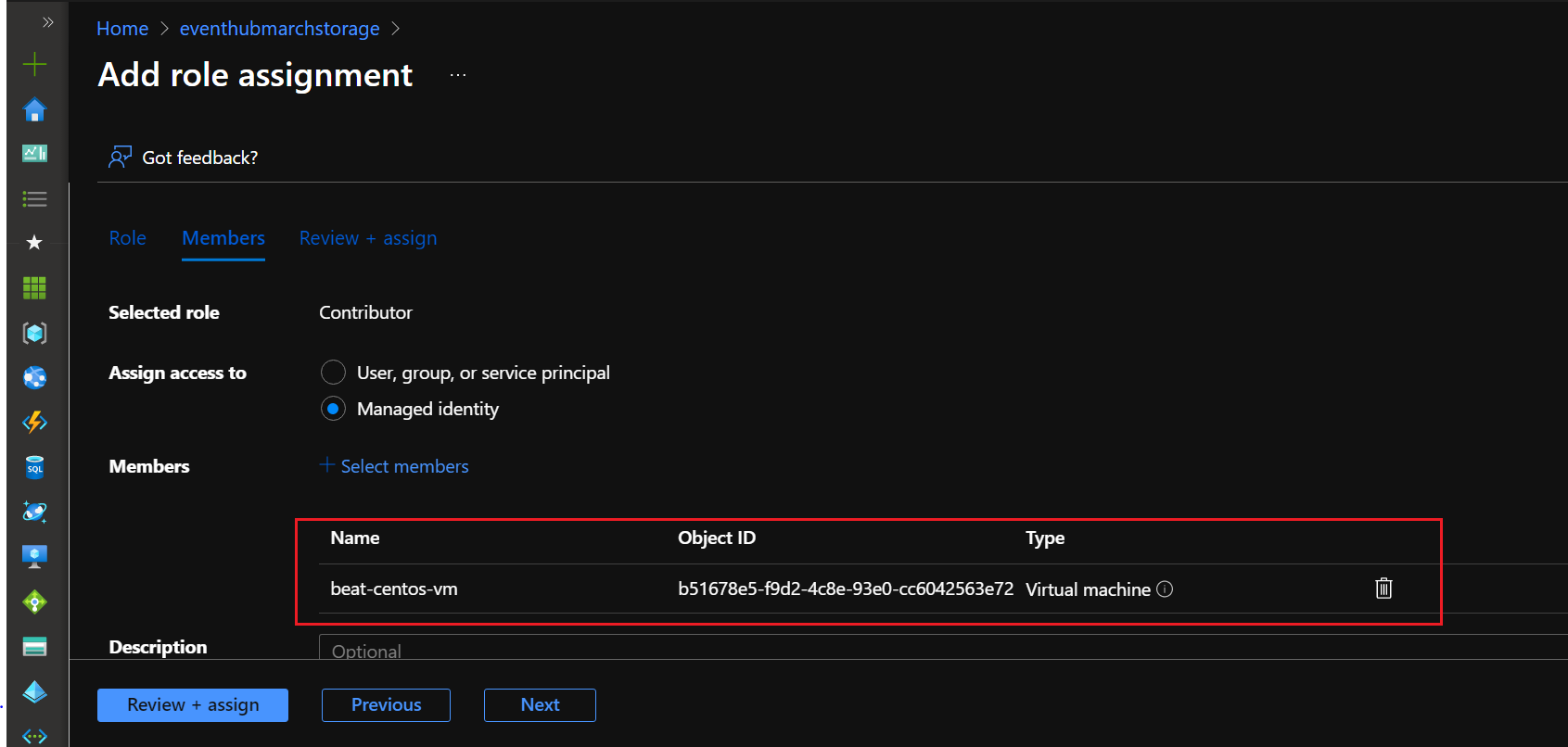Click the Previous button
The height and width of the screenshot is (747, 1568).
(386, 704)
